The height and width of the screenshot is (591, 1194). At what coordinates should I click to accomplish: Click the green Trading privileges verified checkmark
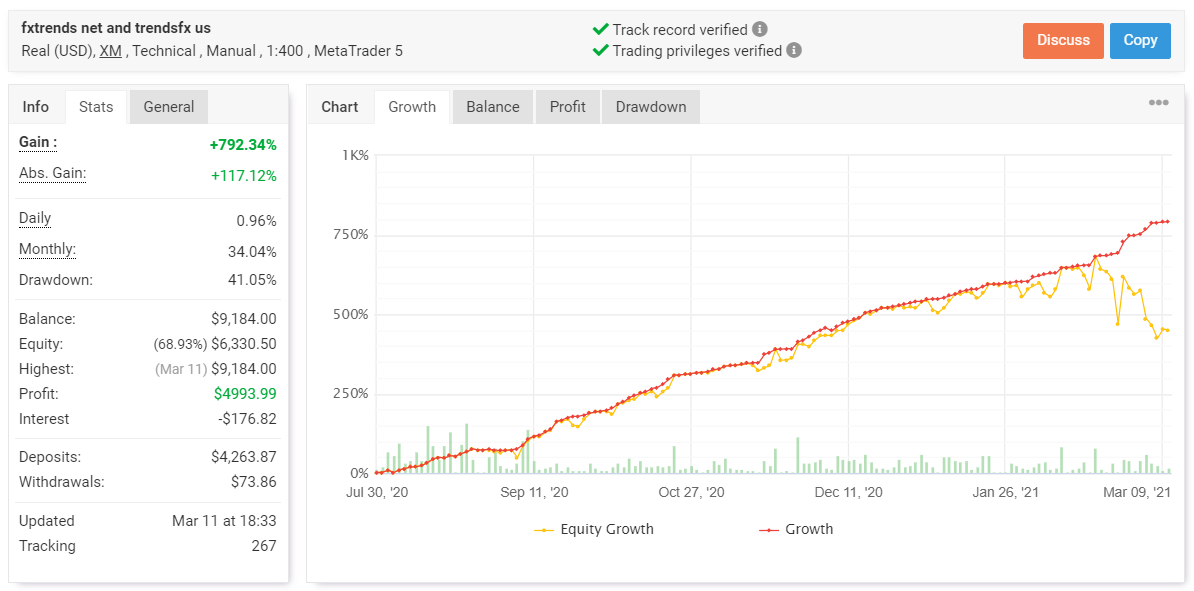pyautogui.click(x=600, y=50)
